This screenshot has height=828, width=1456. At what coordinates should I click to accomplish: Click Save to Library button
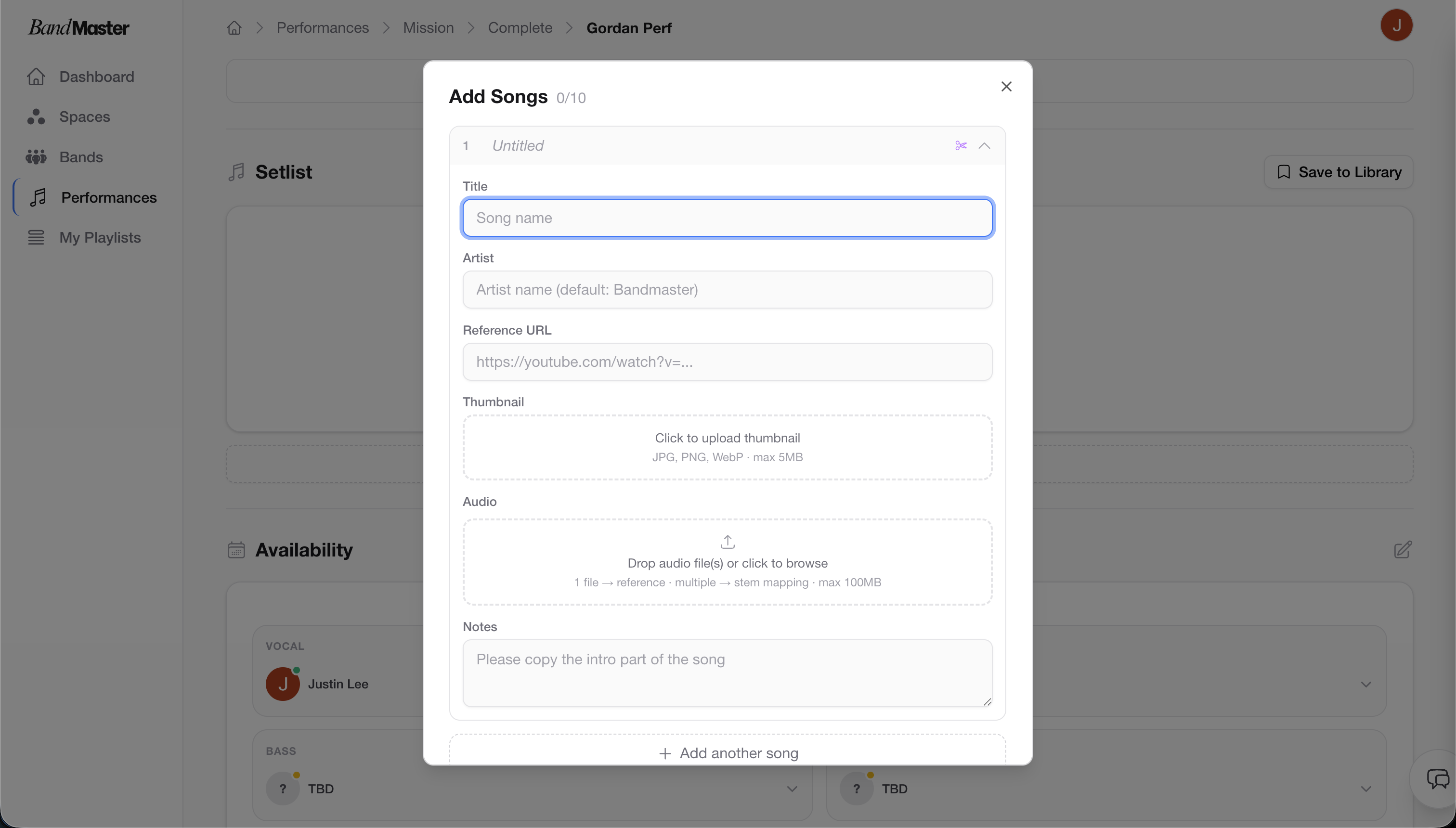[x=1338, y=172]
